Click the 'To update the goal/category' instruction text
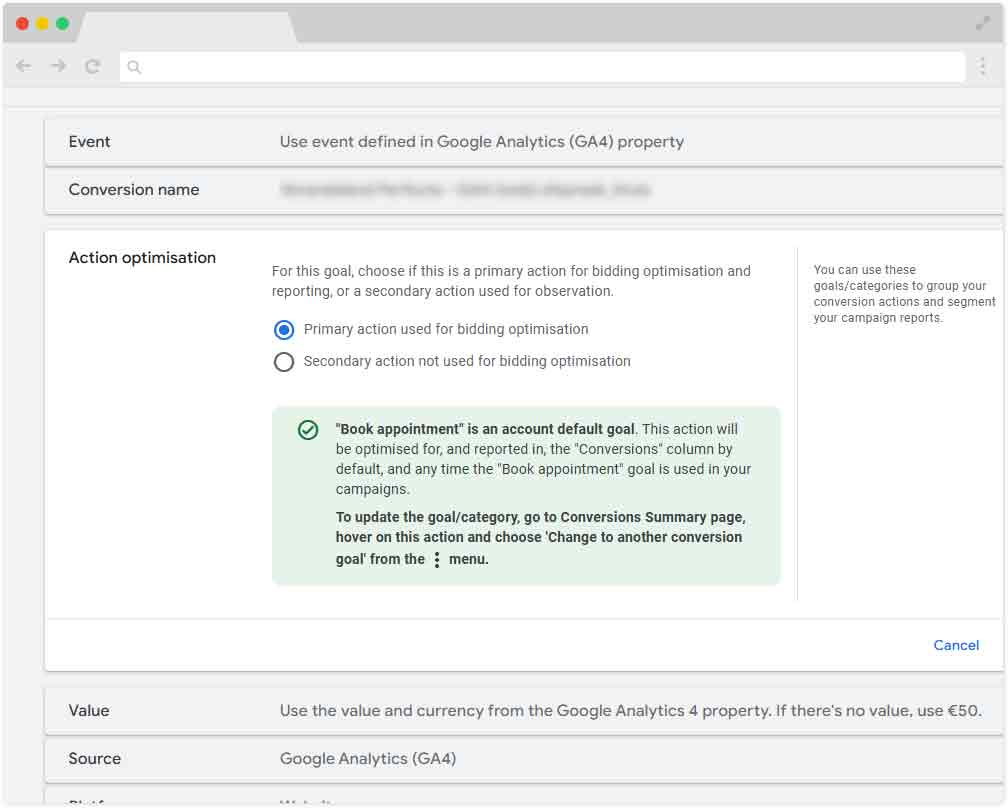The image size is (1008, 808). click(x=540, y=538)
